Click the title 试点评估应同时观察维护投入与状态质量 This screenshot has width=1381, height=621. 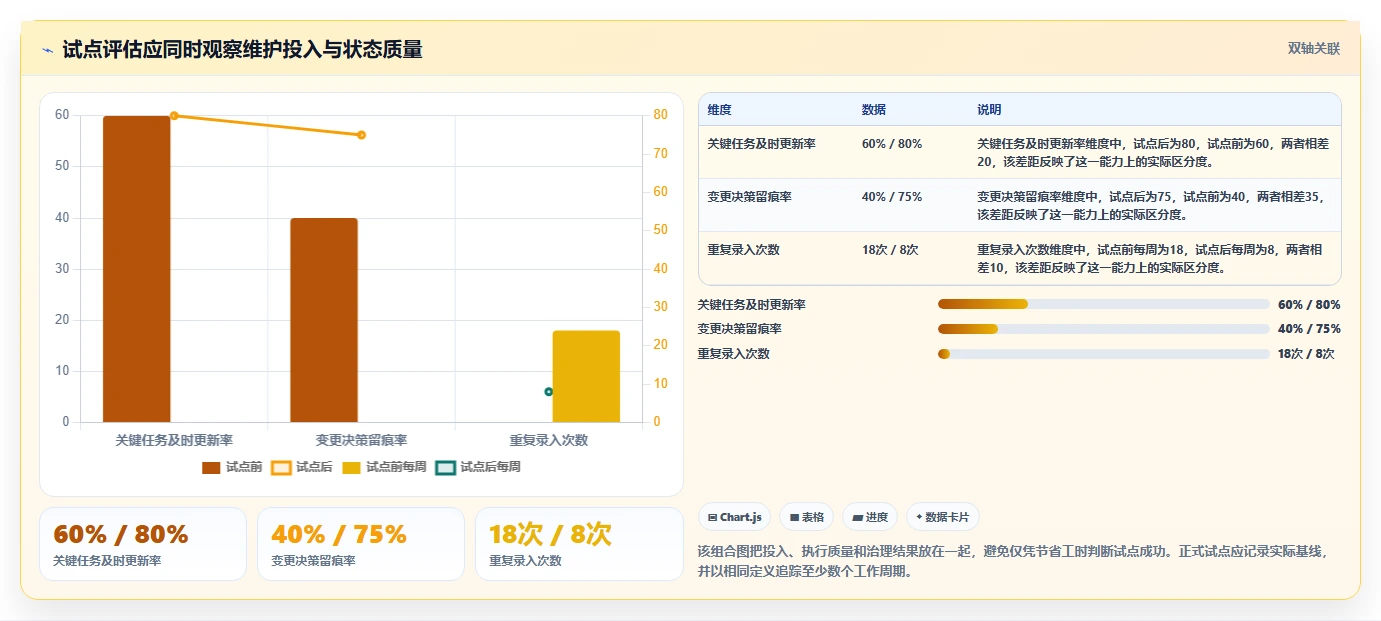(242, 50)
